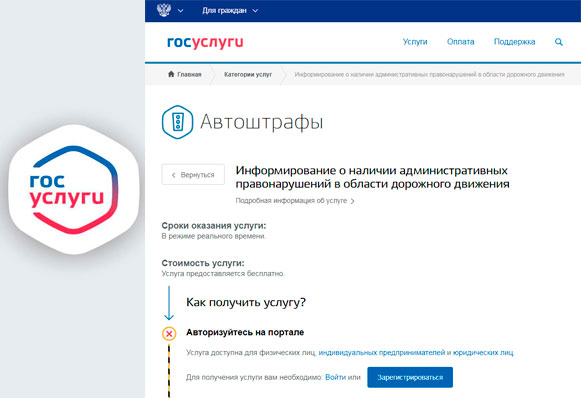Open the 'юридических лиц' link
581x398 pixels.
pyautogui.click(x=483, y=353)
